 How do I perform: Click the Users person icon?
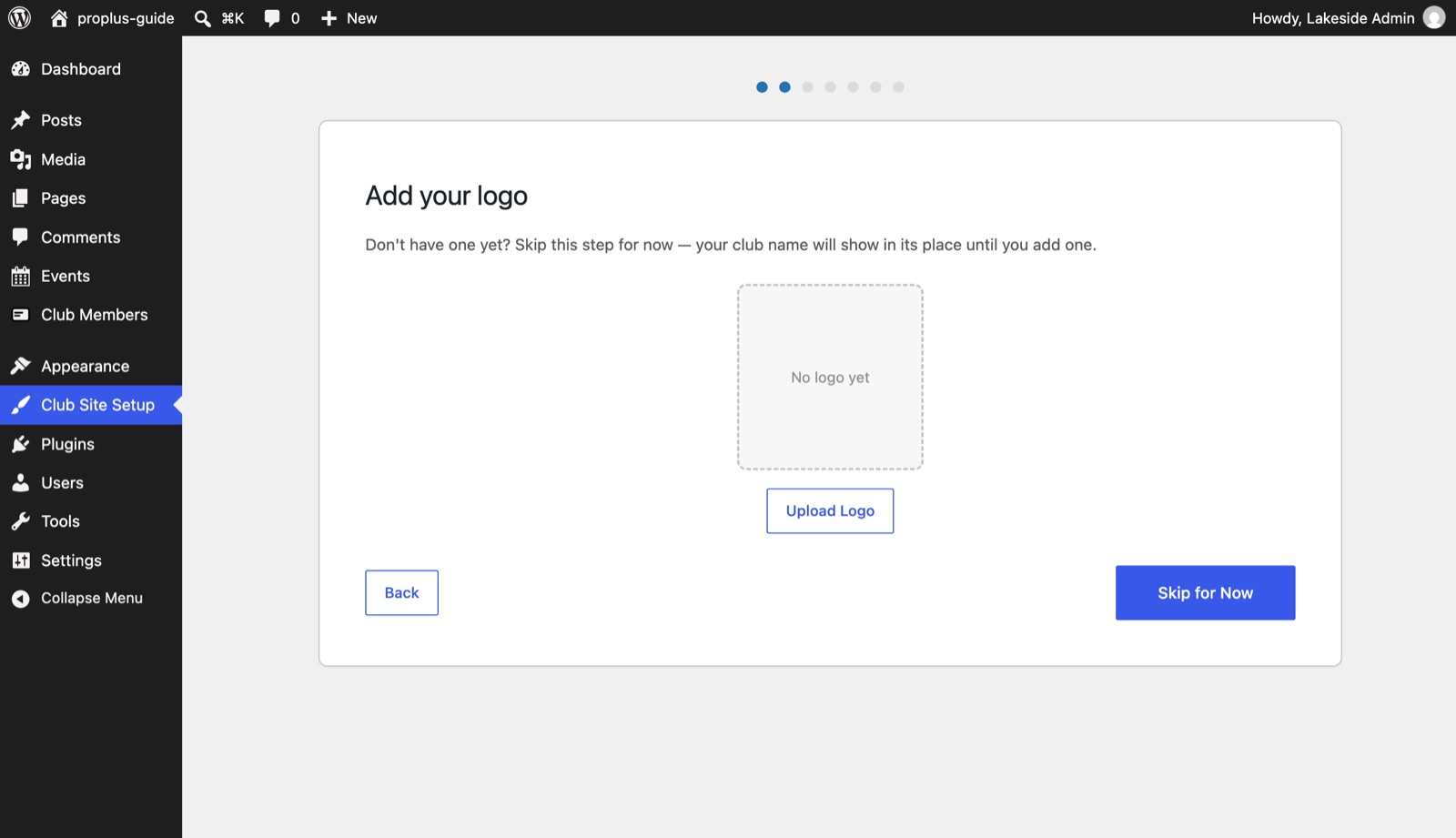pos(21,483)
